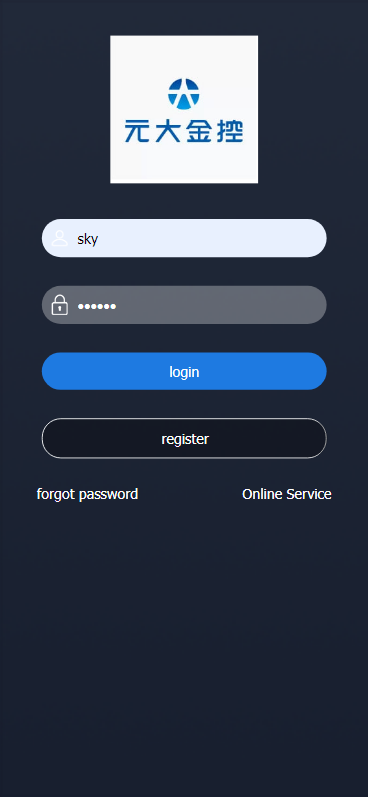The image size is (368, 797).
Task: Click the 元大金控 Chinese text in logo
Action: click(183, 131)
